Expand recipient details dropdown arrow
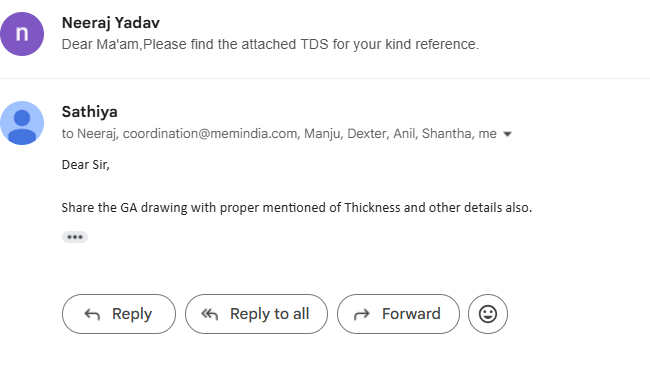 [507, 134]
